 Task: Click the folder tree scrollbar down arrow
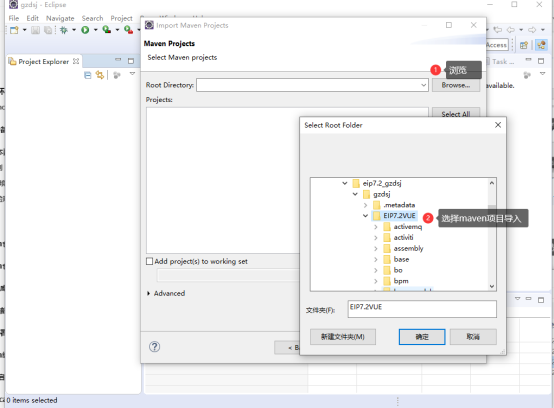tap(491, 286)
